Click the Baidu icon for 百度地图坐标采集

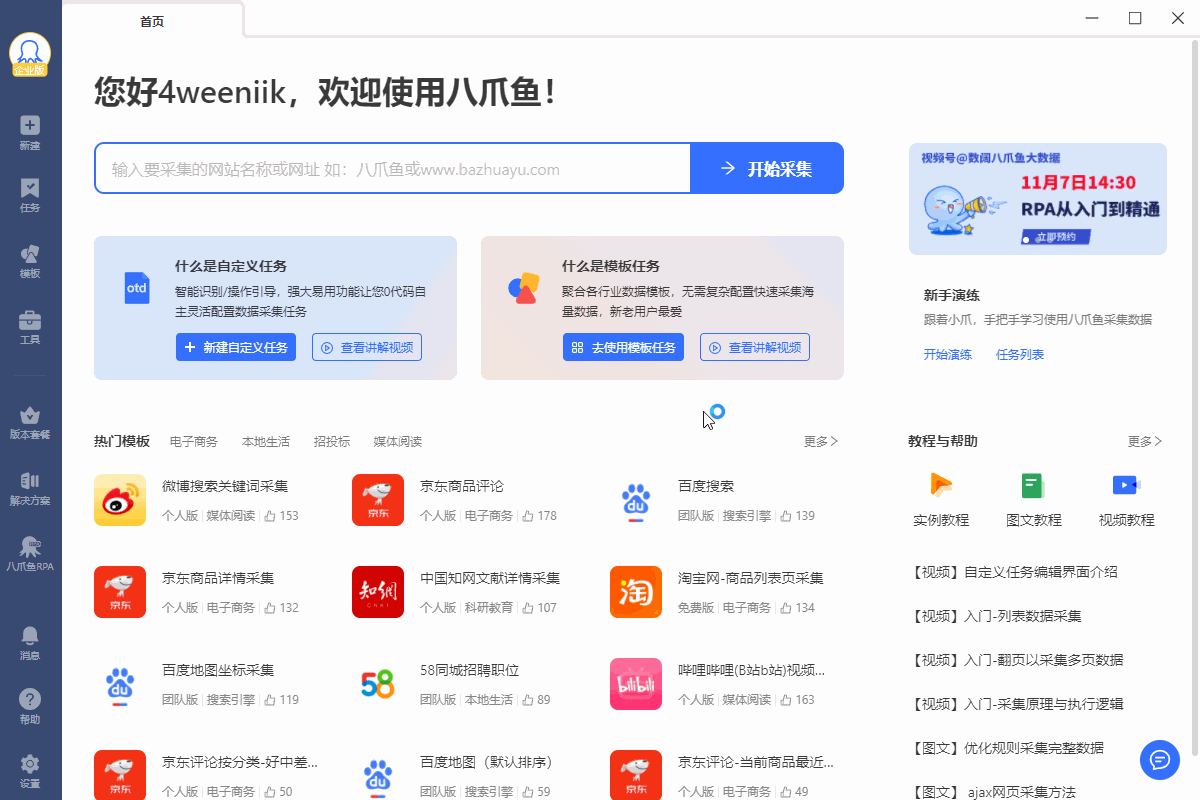[120, 684]
